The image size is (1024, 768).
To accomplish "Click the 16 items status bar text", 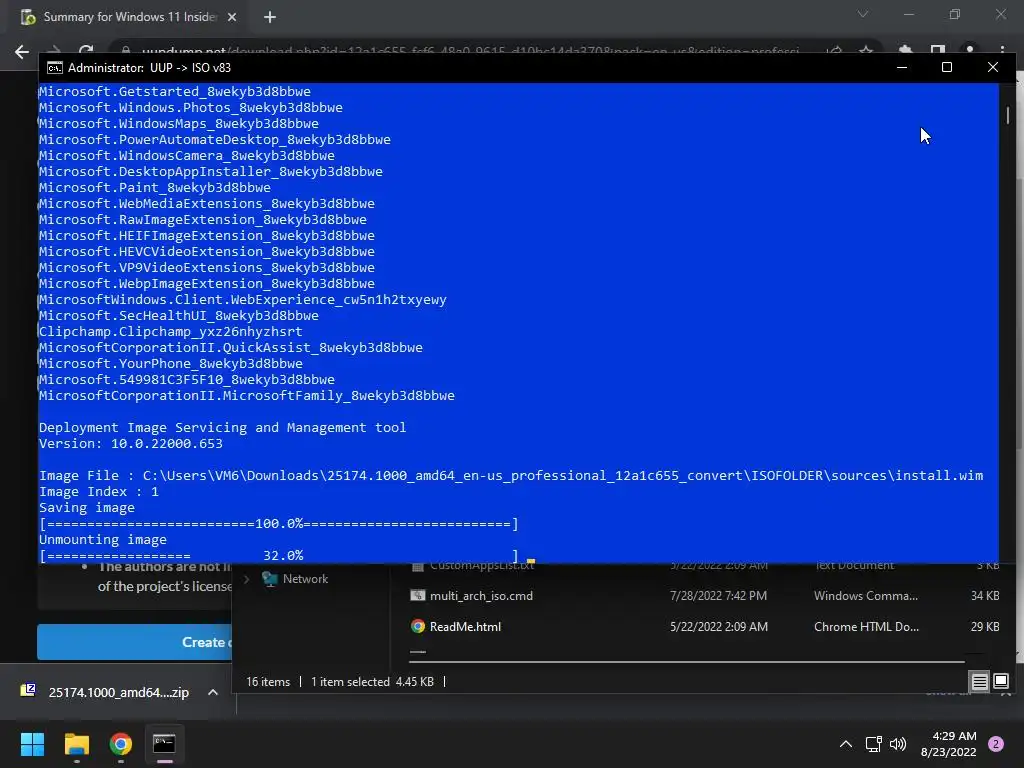I will coord(268,682).
